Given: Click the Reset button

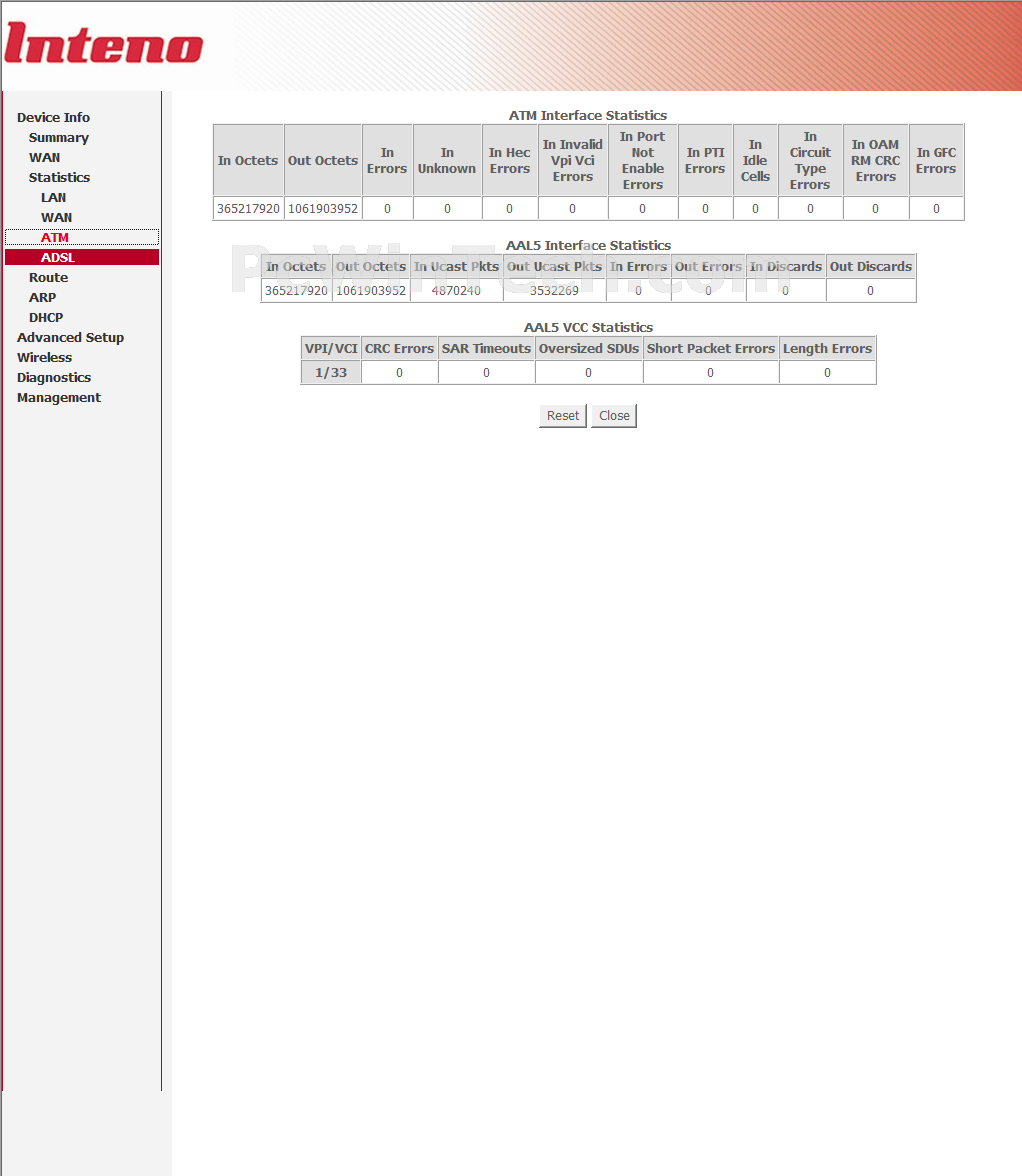Looking at the screenshot, I should (x=562, y=416).
